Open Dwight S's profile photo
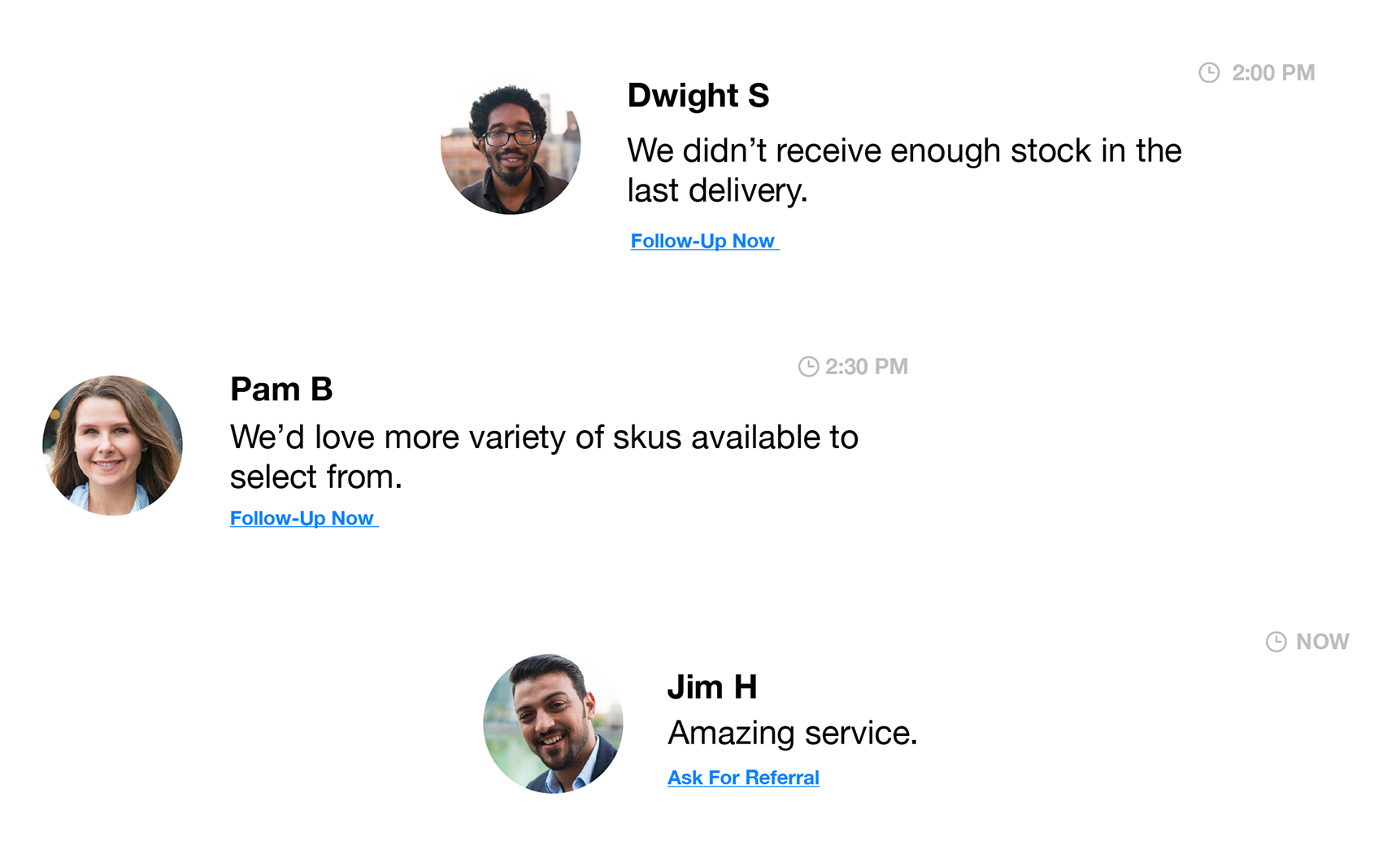Screen dimensions: 1400x867 (x=511, y=146)
